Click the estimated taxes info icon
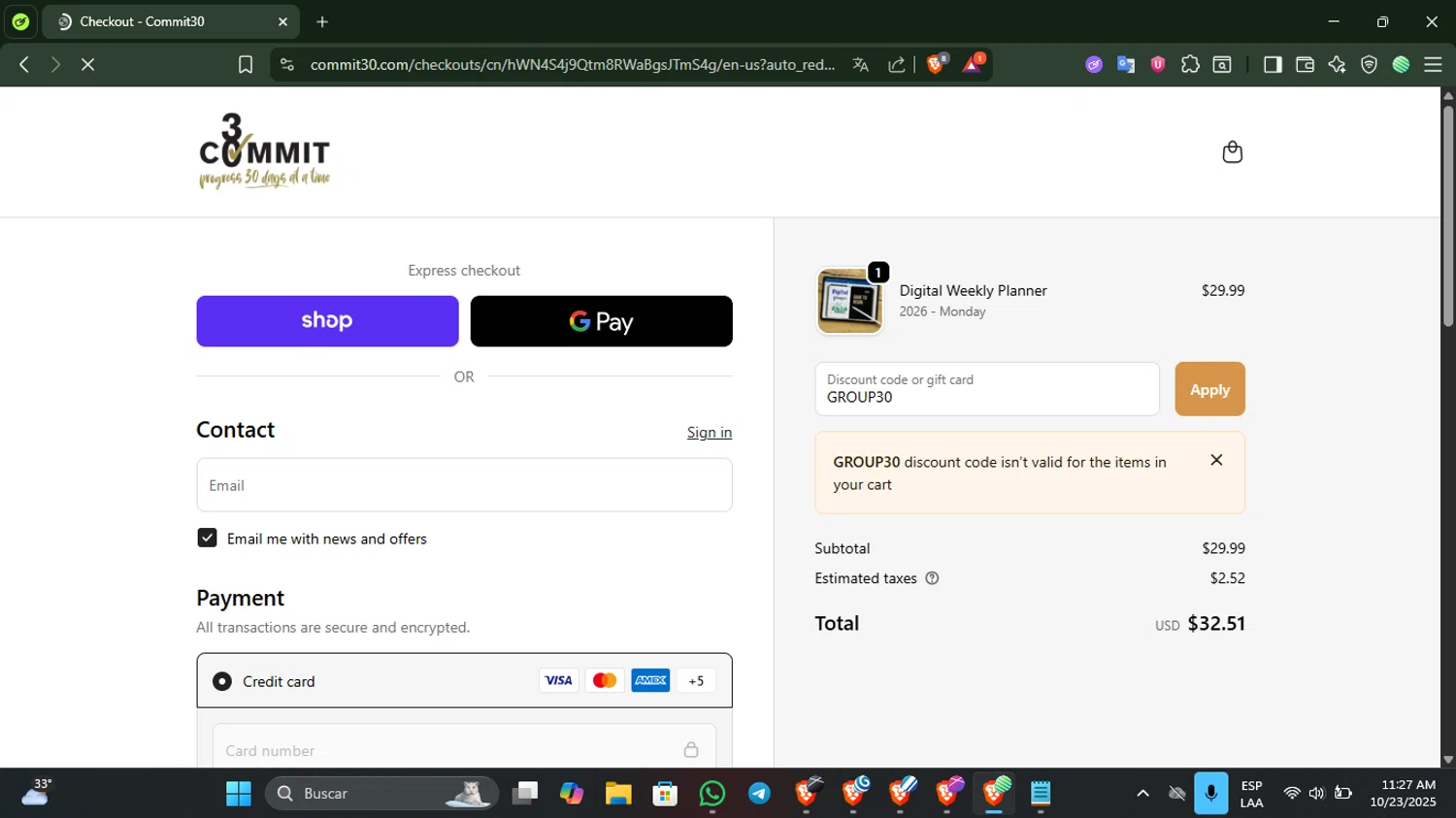The width and height of the screenshot is (1456, 818). (x=932, y=578)
